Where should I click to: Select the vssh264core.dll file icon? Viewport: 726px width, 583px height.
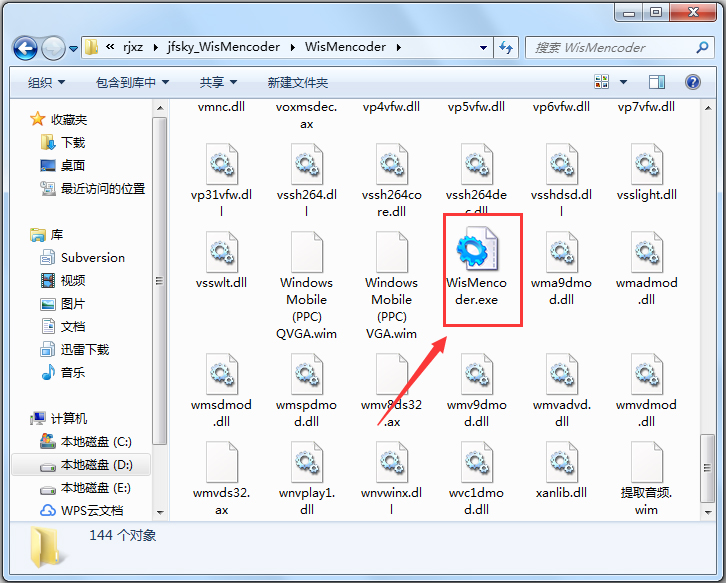point(392,164)
